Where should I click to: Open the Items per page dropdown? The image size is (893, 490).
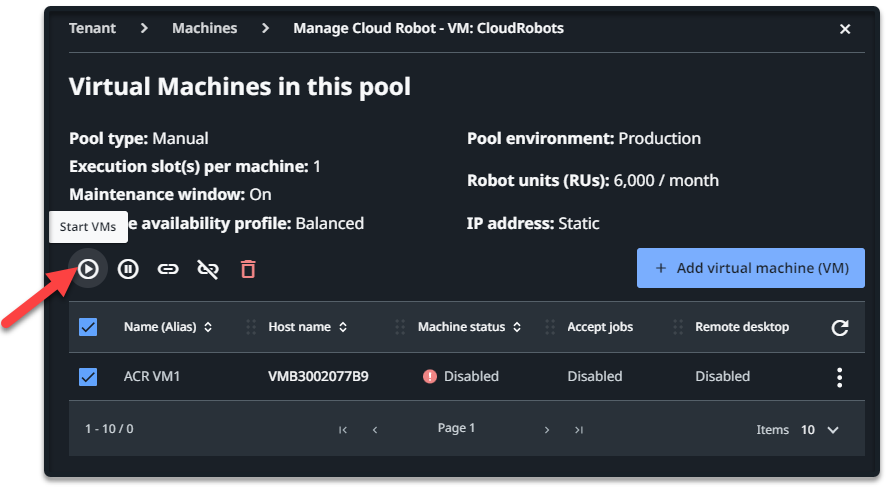[x=820, y=430]
